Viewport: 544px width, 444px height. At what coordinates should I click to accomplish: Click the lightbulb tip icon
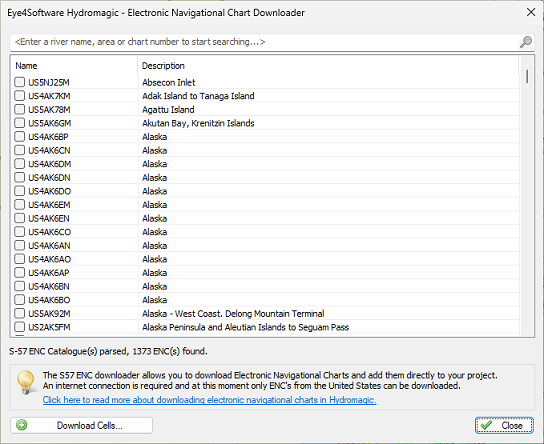point(26,382)
